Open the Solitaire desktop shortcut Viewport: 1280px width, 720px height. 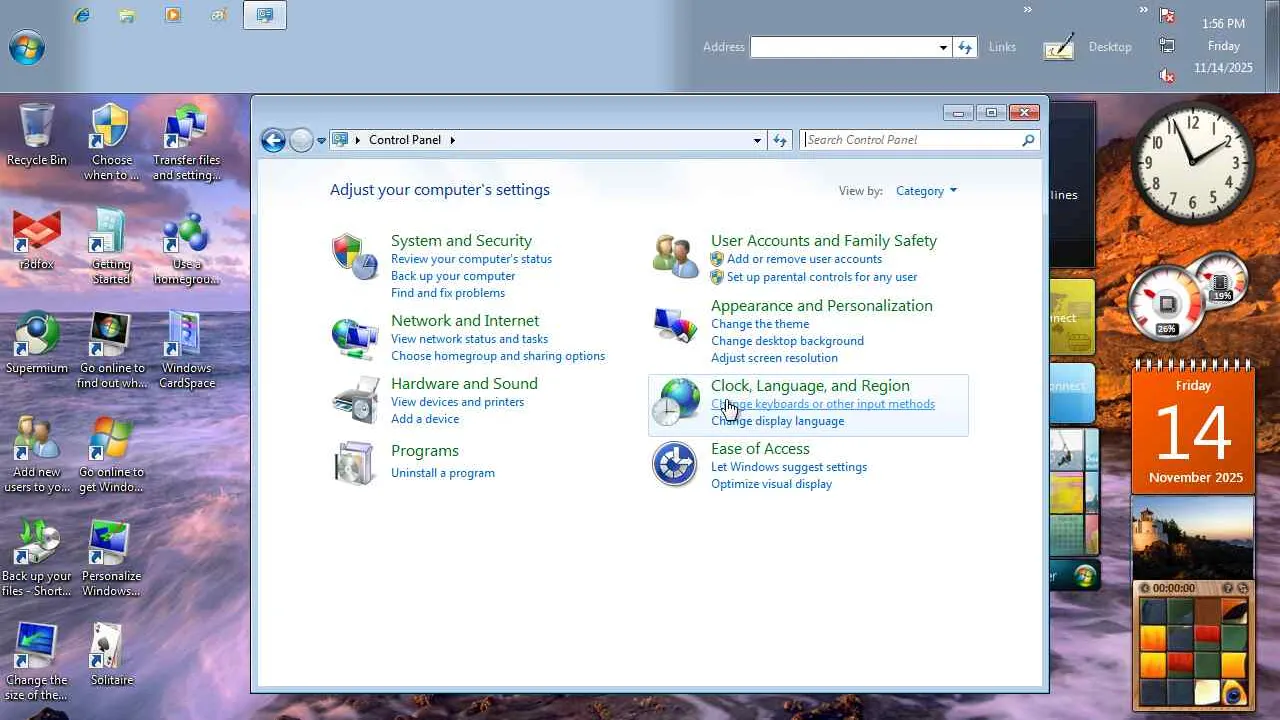112,655
